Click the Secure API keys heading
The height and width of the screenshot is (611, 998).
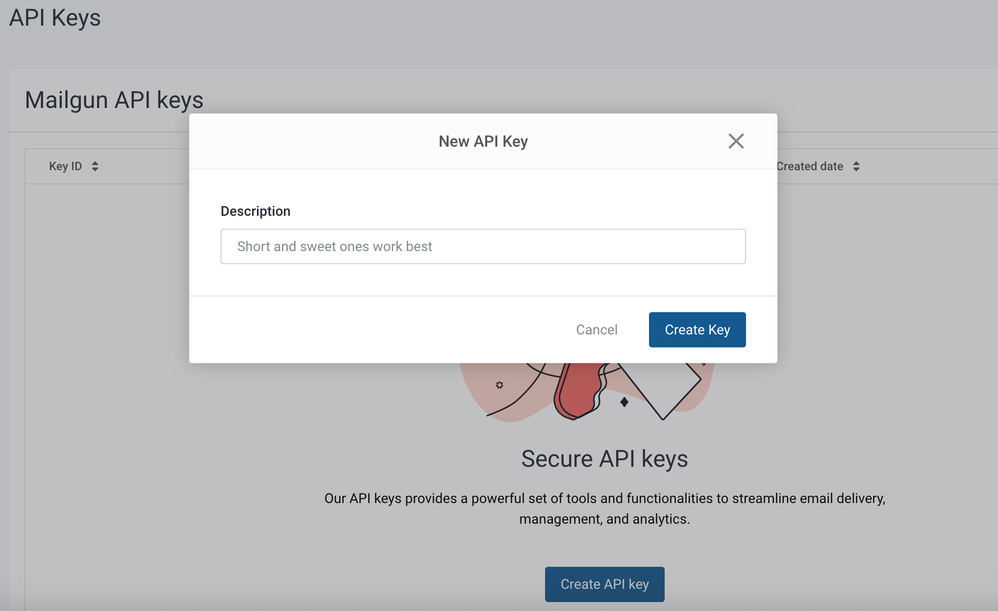click(605, 458)
